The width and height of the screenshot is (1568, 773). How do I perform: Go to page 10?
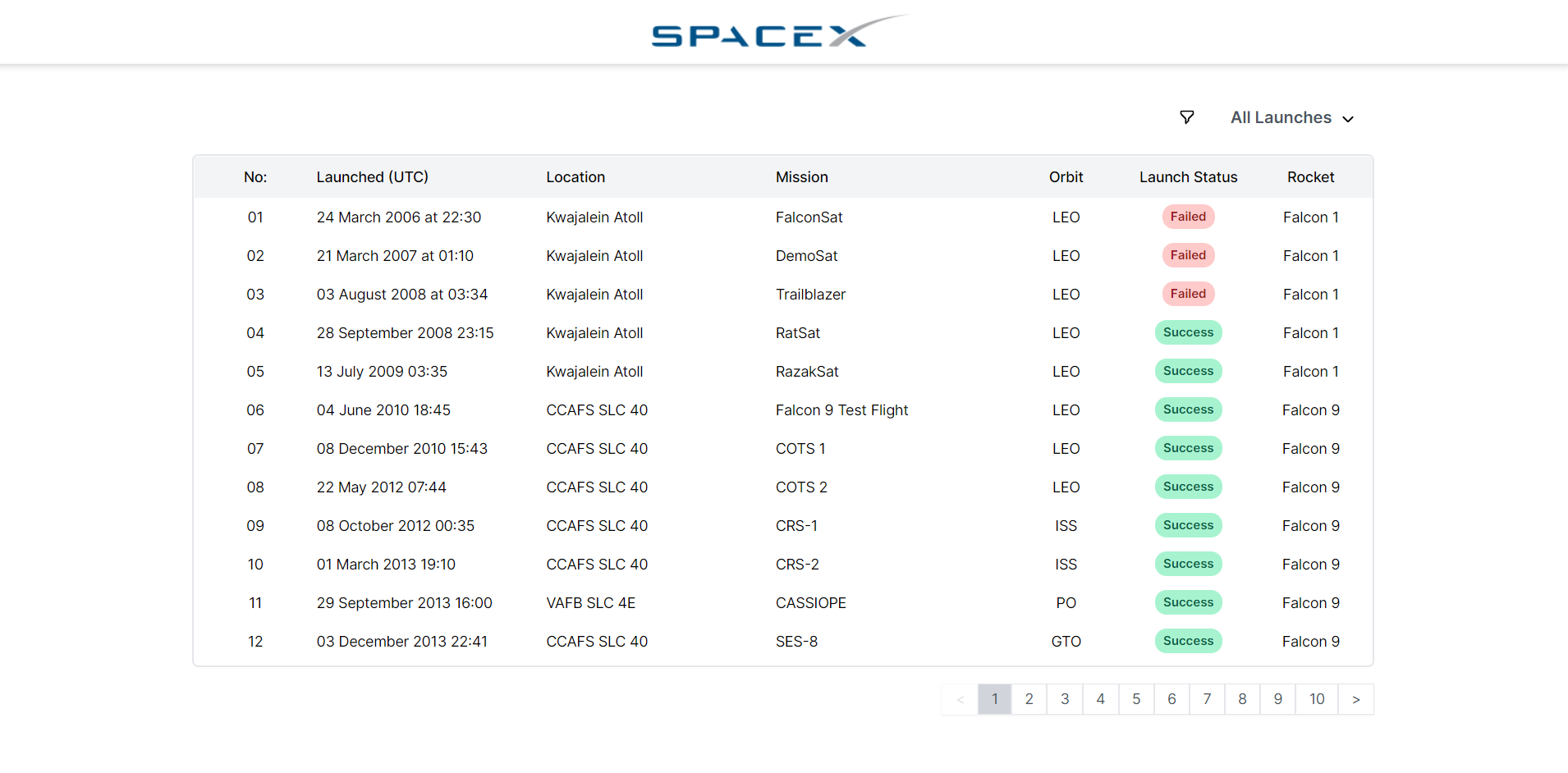[x=1317, y=699]
